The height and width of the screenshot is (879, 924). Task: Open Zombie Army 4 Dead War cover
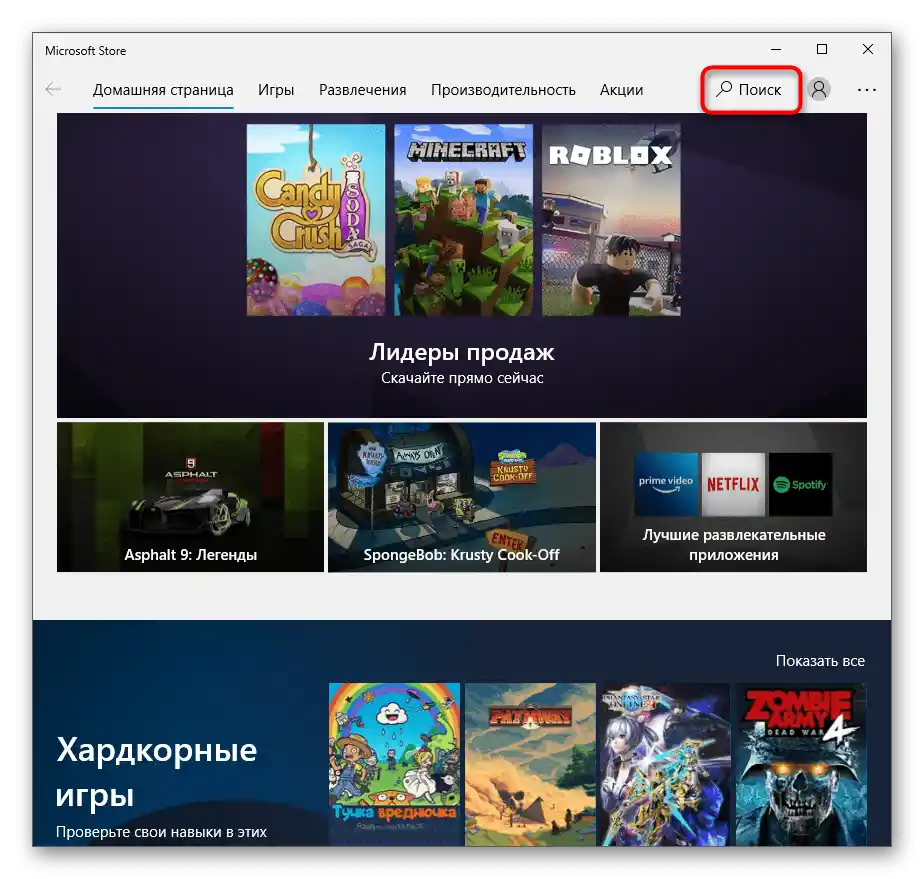pyautogui.click(x=801, y=764)
